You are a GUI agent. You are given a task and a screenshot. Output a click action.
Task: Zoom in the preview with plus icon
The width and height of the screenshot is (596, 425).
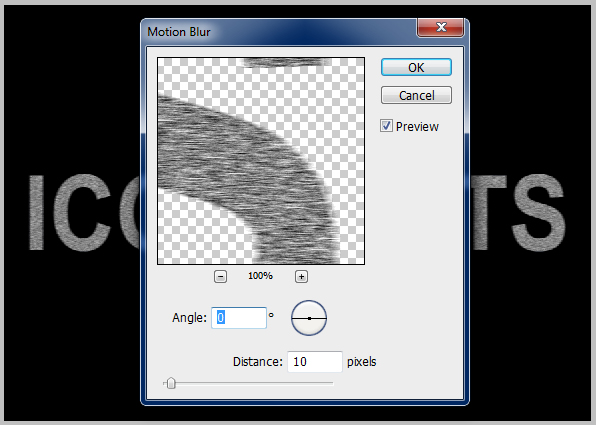[301, 276]
